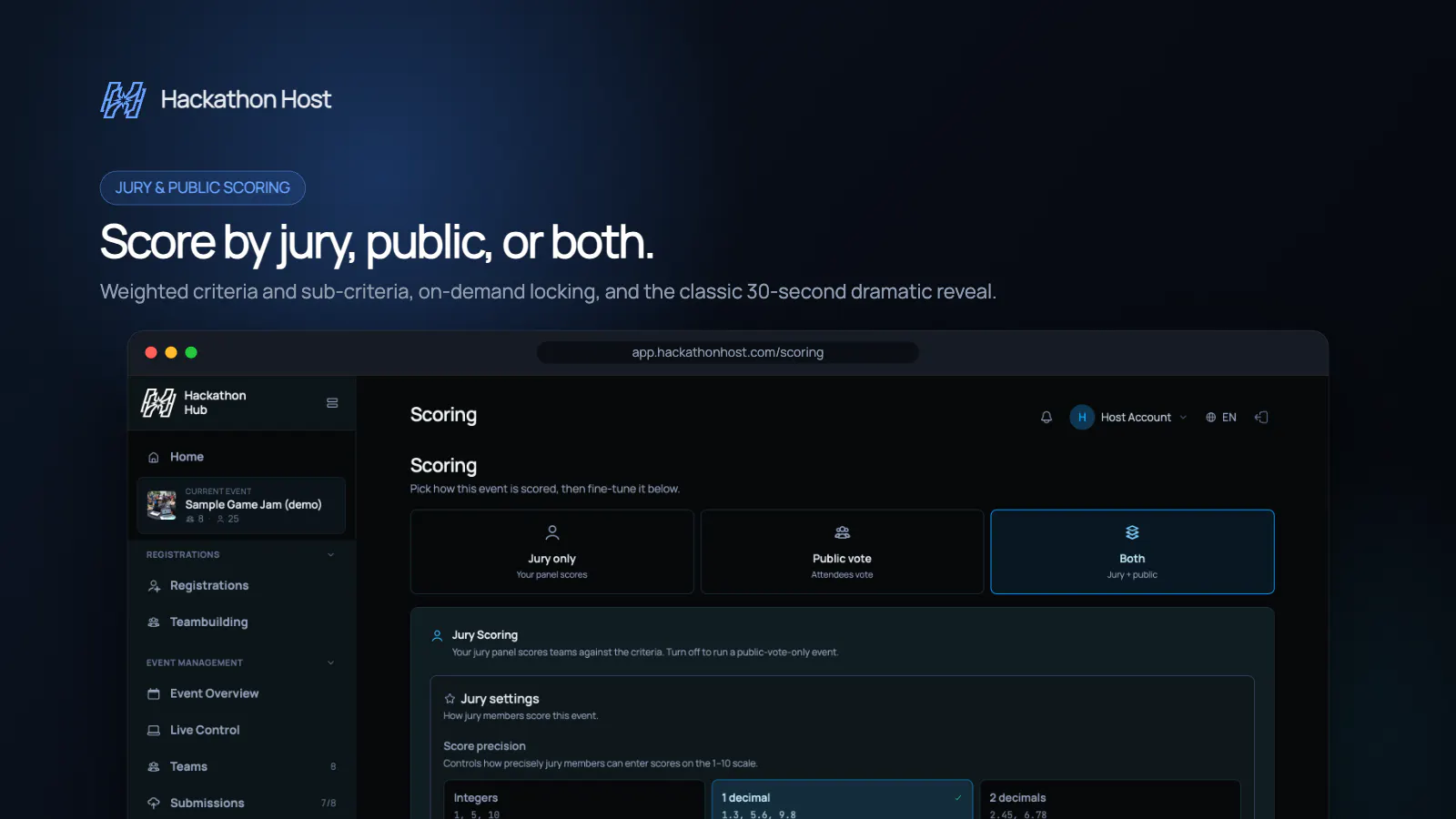Choose 2 decimals score precision
Viewport: 1456px width, 819px height.
click(1110, 800)
